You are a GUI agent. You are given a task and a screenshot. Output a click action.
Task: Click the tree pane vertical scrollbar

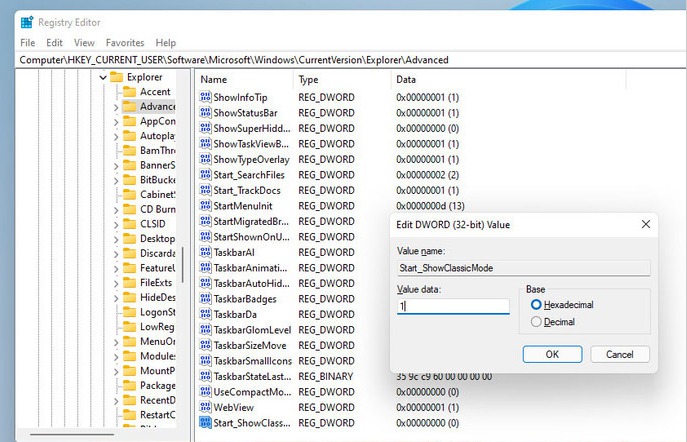pos(183,265)
